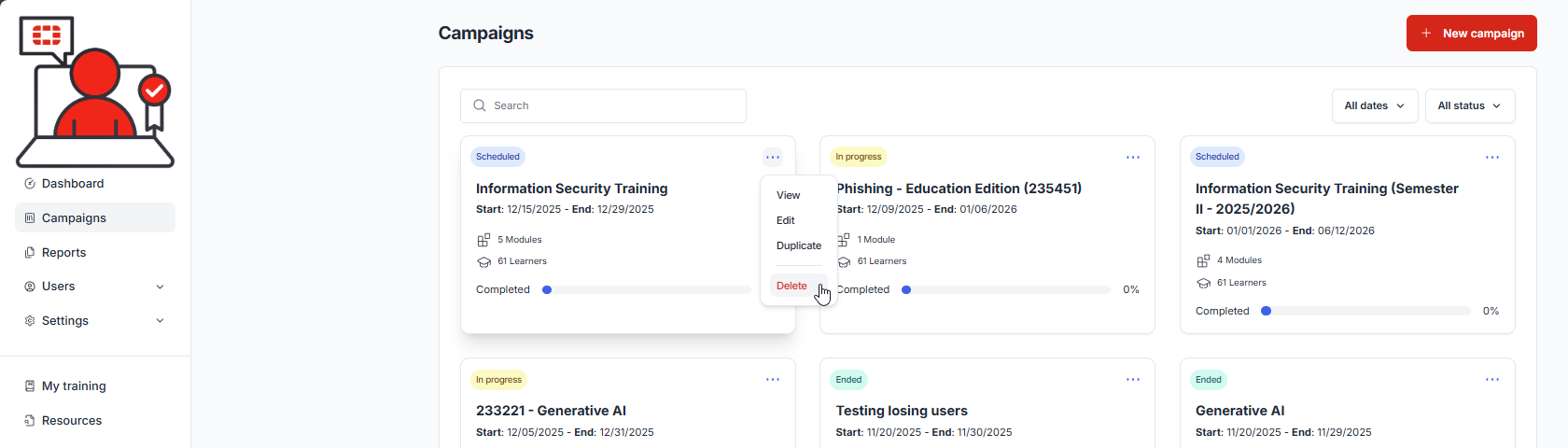
Task: Click Ended badge on Generative AI card
Action: tap(1209, 380)
